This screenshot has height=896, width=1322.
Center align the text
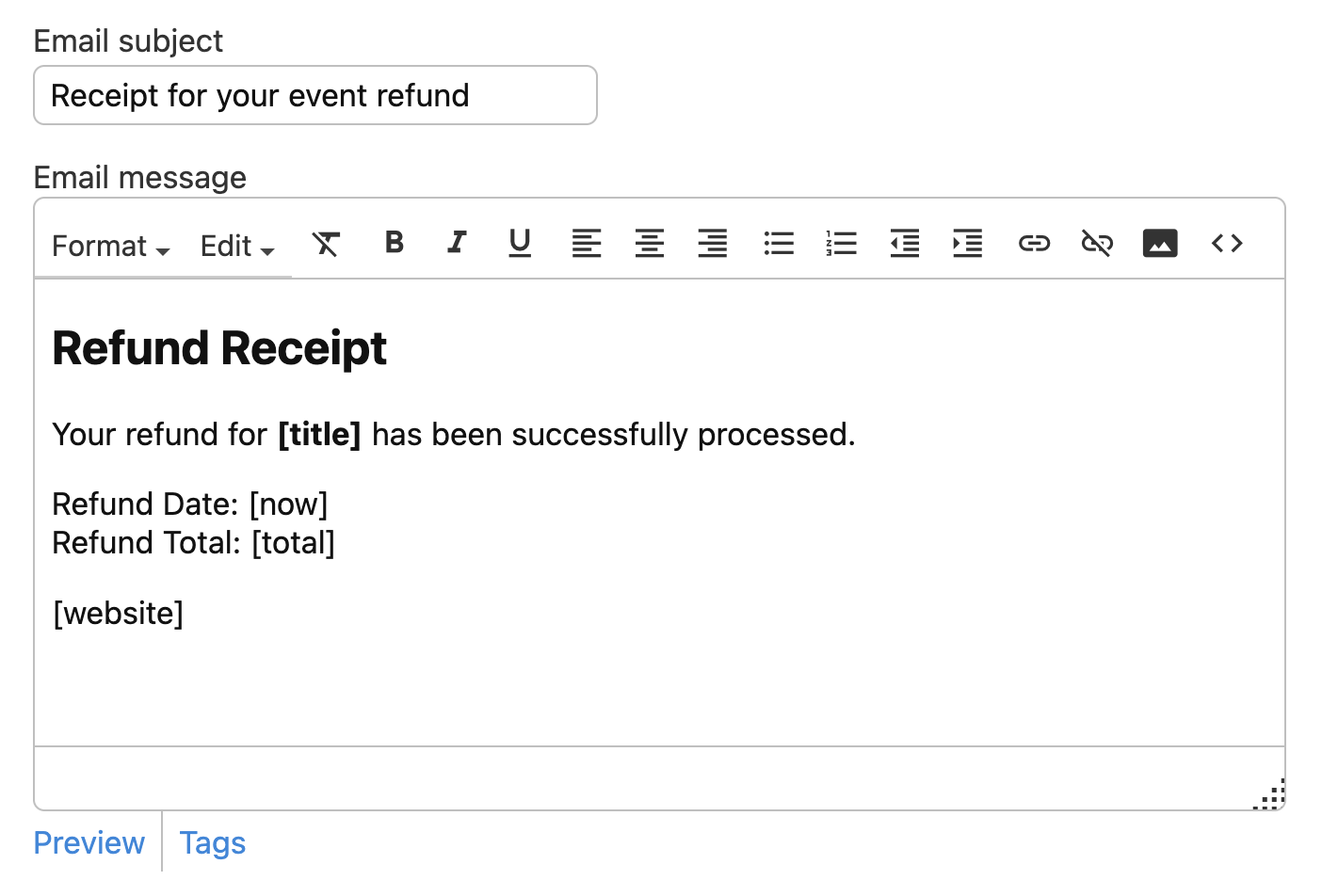[x=650, y=244]
